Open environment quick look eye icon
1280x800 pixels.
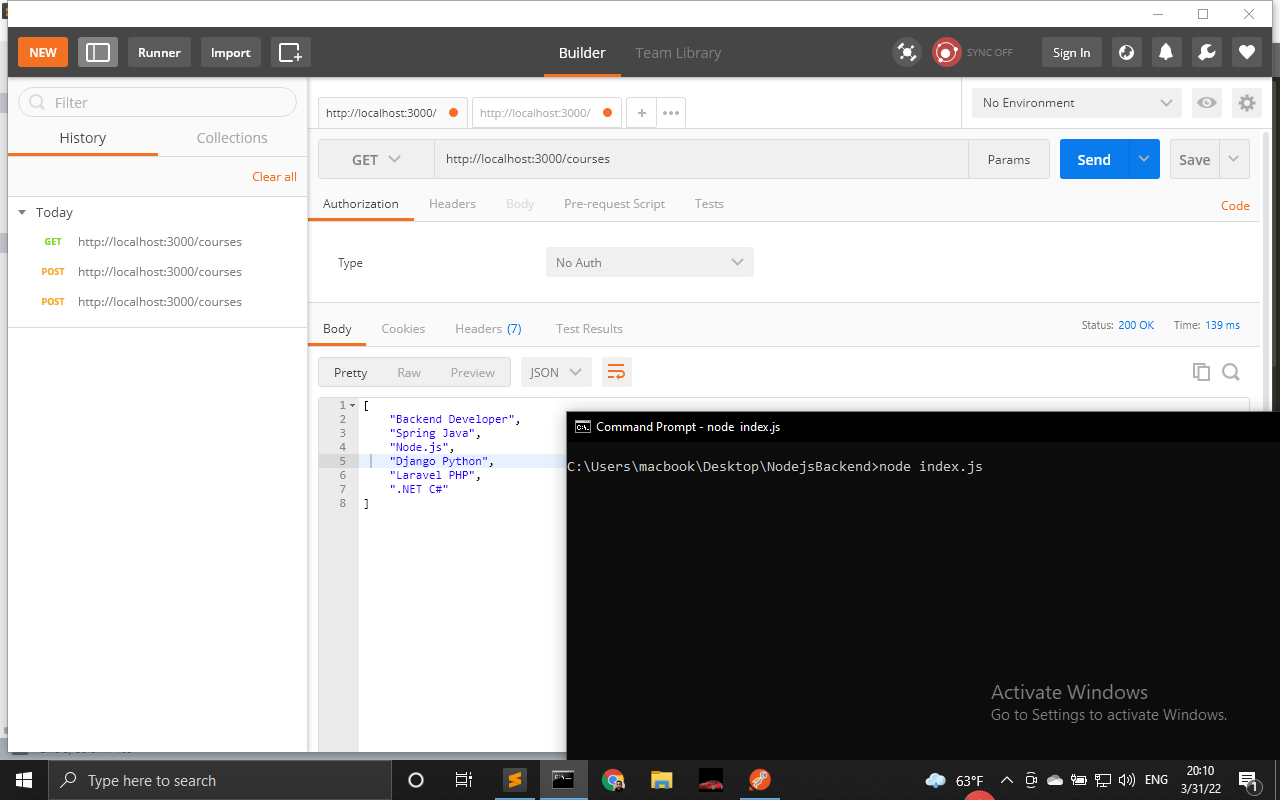1207,102
